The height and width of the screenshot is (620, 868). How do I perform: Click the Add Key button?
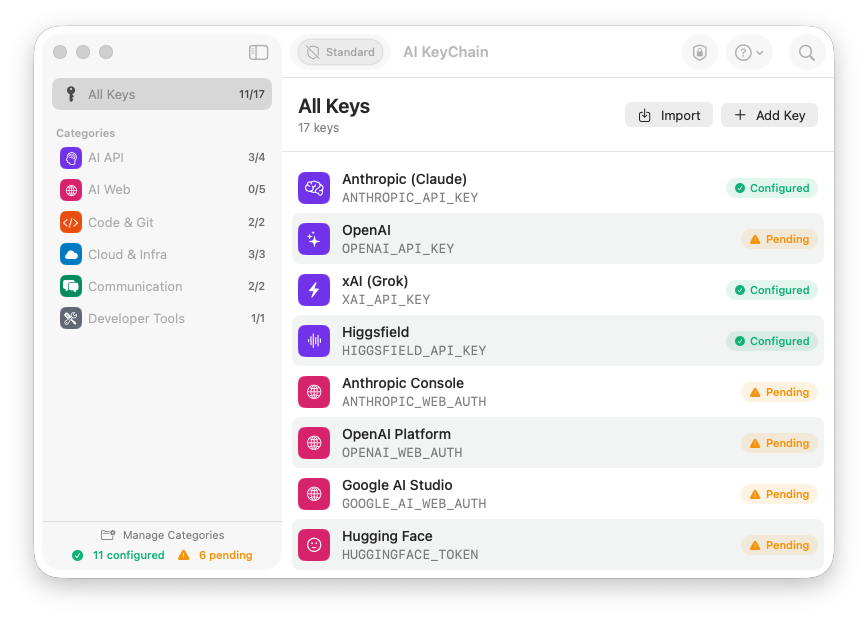tap(769, 115)
